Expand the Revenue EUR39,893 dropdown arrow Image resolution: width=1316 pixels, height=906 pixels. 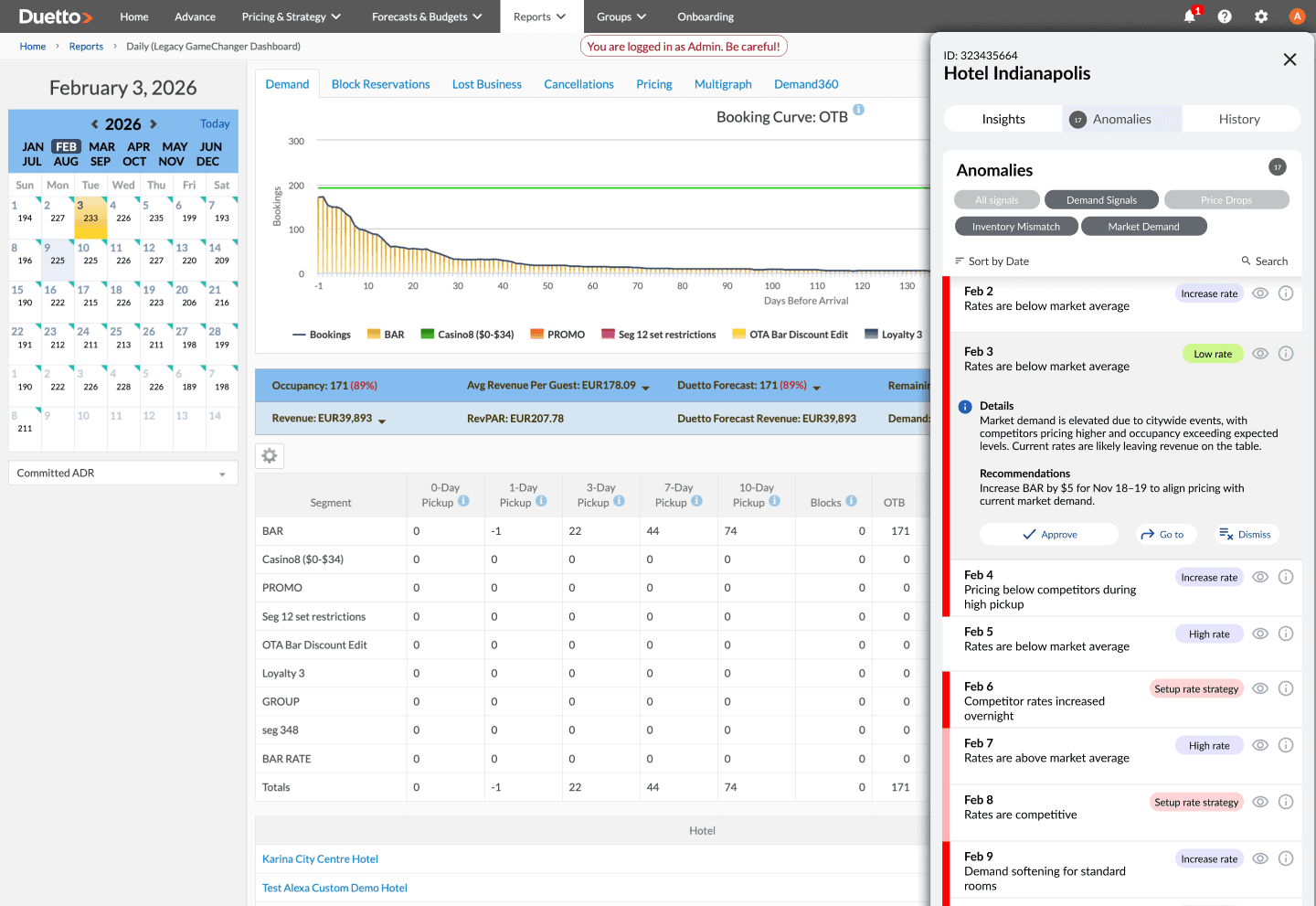[x=382, y=421]
